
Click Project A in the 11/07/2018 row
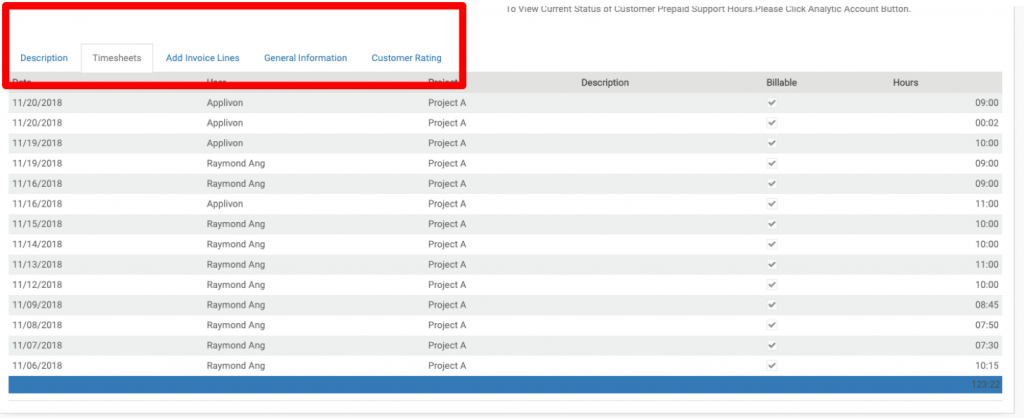coord(447,345)
